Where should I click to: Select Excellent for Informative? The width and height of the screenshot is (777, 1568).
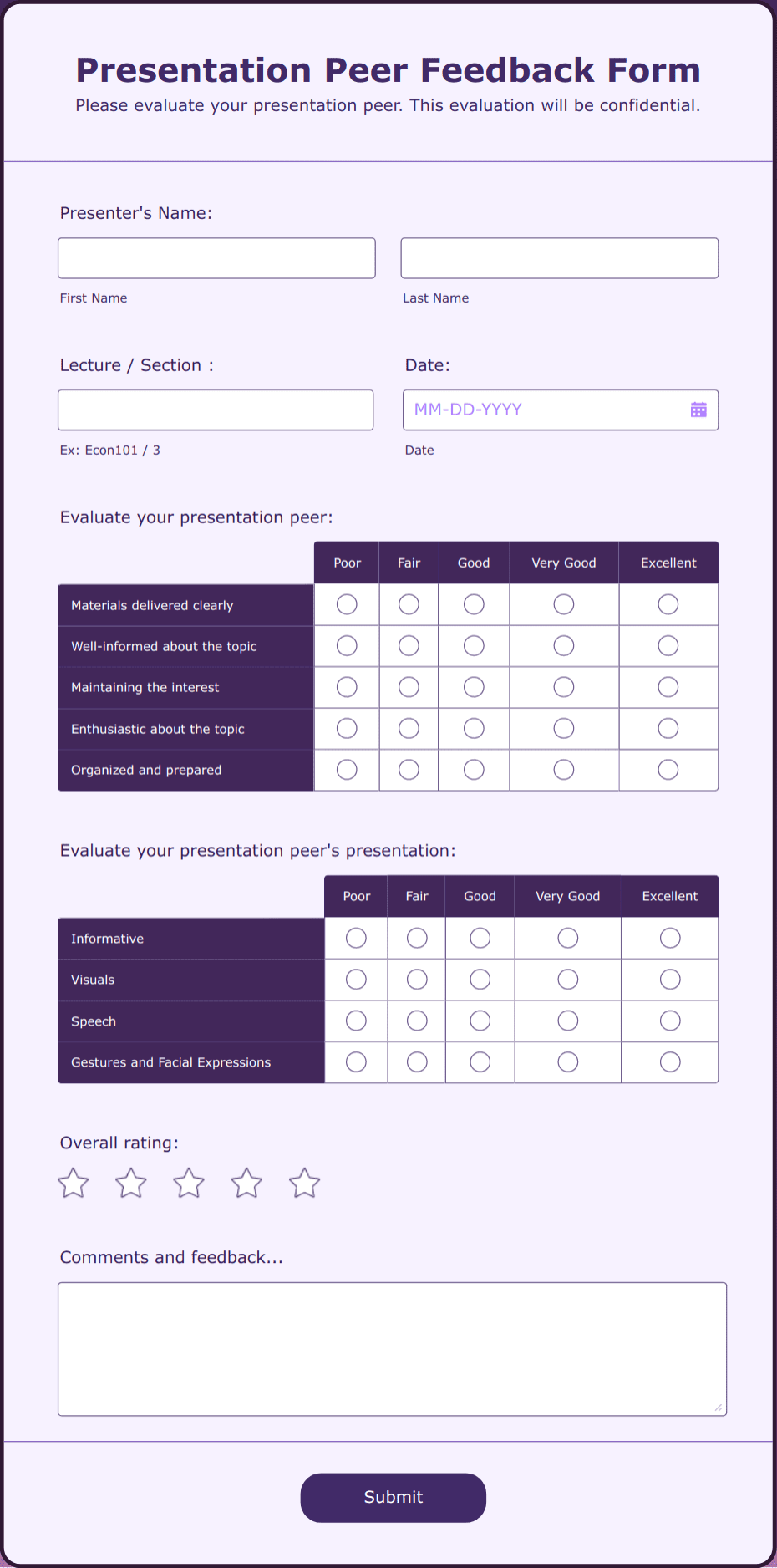[x=669, y=938]
